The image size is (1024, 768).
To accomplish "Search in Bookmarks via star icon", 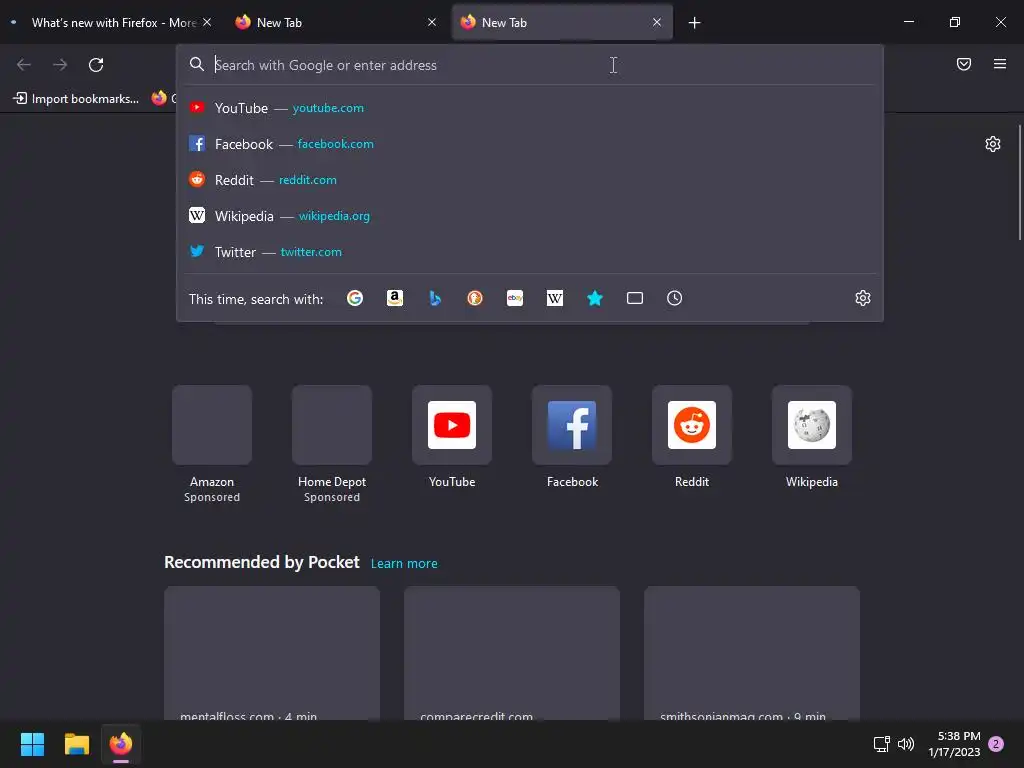I will pos(594,298).
